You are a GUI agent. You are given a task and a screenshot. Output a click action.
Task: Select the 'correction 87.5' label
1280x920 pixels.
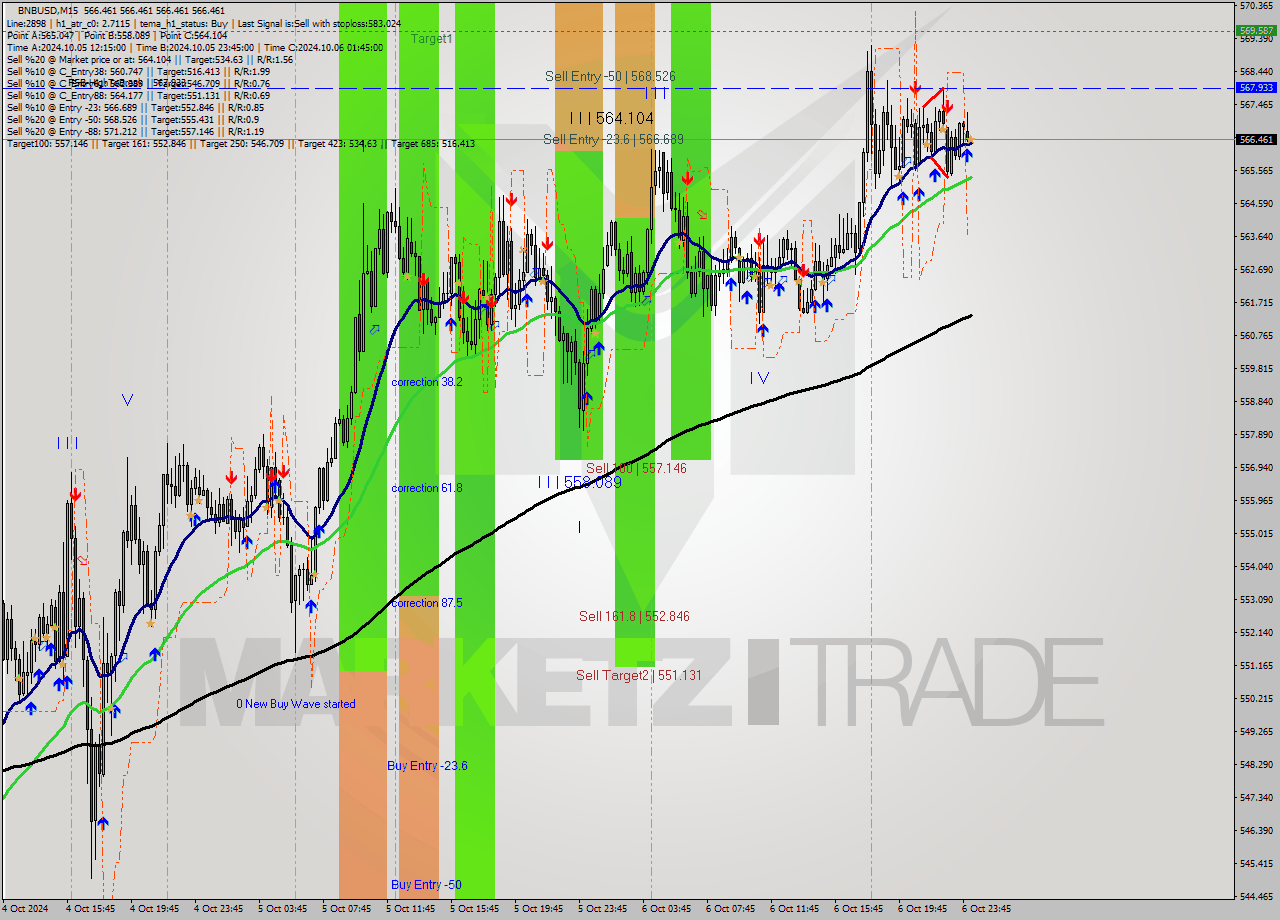pos(427,603)
